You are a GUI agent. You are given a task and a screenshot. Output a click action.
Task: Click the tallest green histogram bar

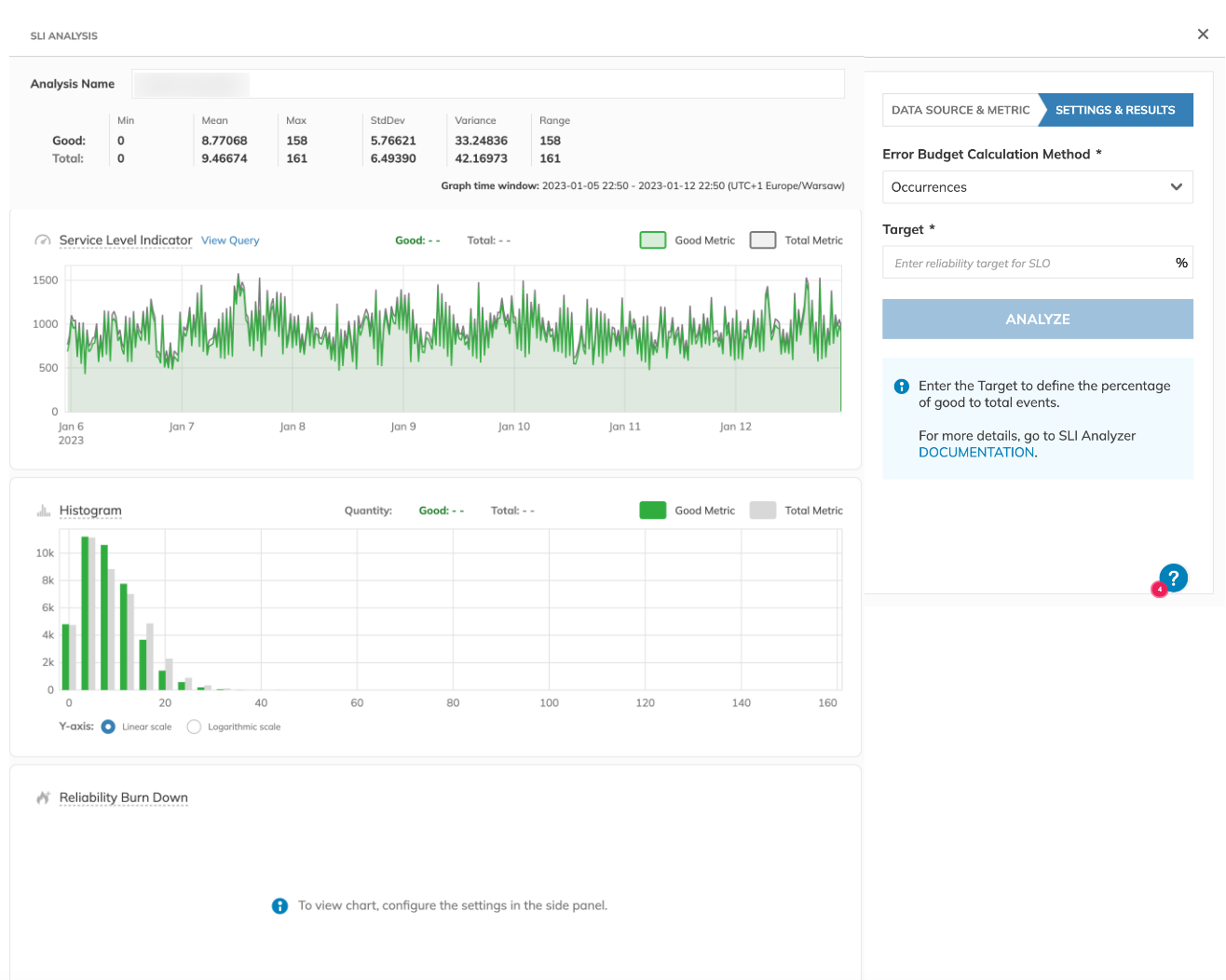point(85,613)
